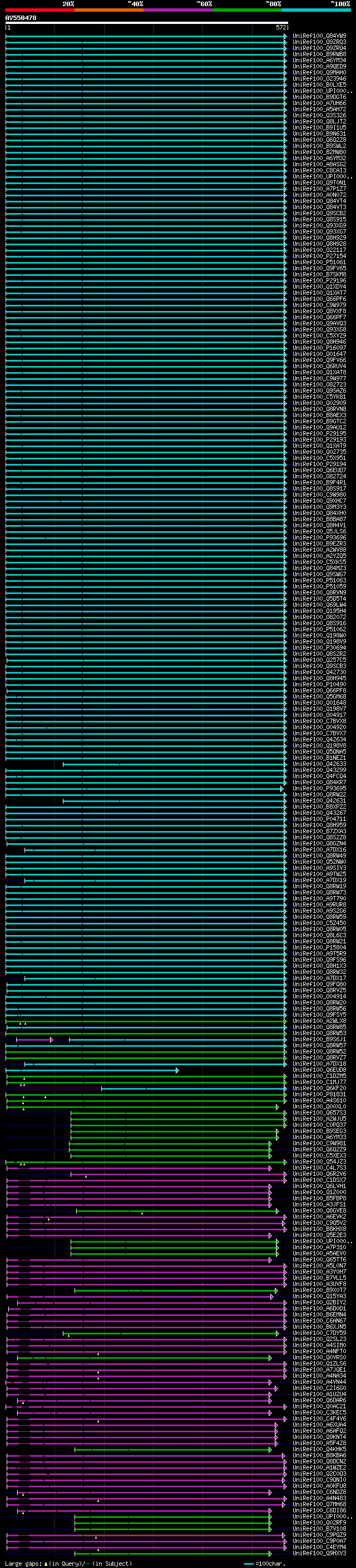Image resolution: width=356 pixels, height=1568 pixels.
Task: Click the UniRef100_Q02RF9 entry
Action: click(x=319, y=1522)
